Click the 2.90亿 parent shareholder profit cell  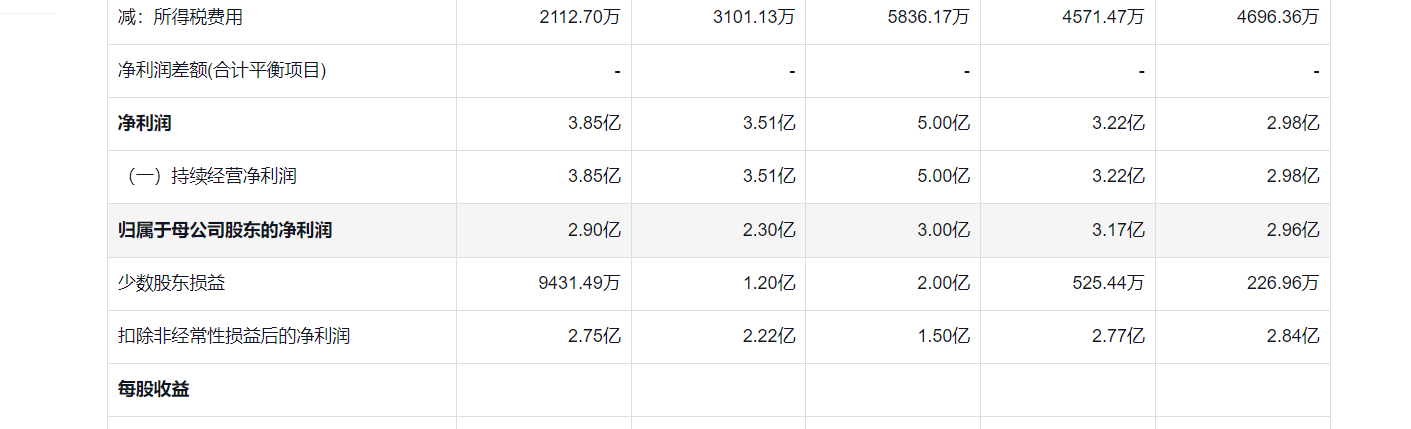coord(594,230)
